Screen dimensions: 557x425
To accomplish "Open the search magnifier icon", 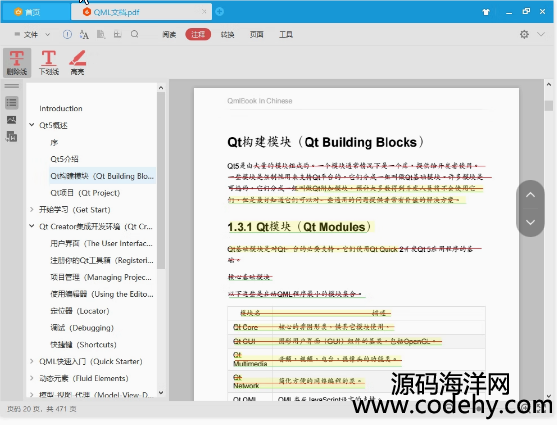I will coord(134,34).
